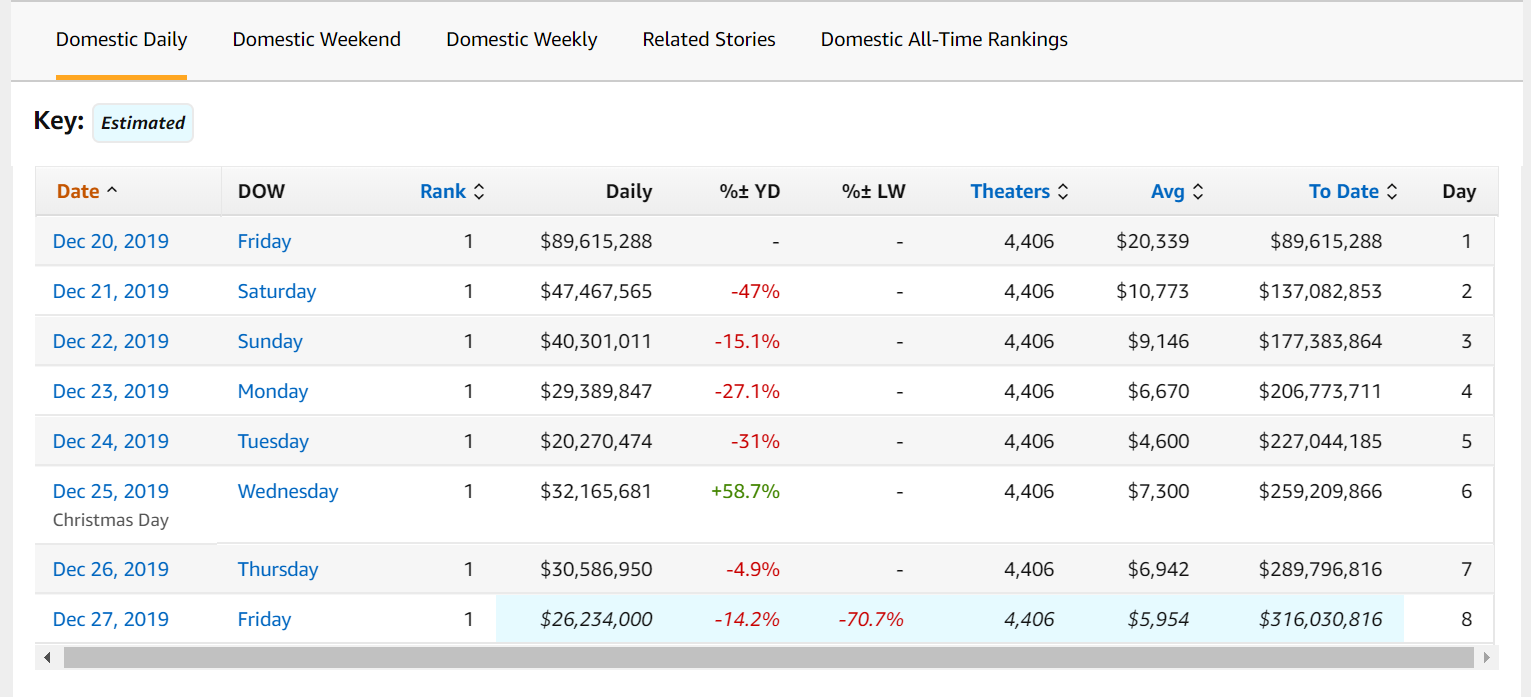Select the $30,586,950 daily gross cell
The height and width of the screenshot is (697, 1531).
pyautogui.click(x=596, y=569)
